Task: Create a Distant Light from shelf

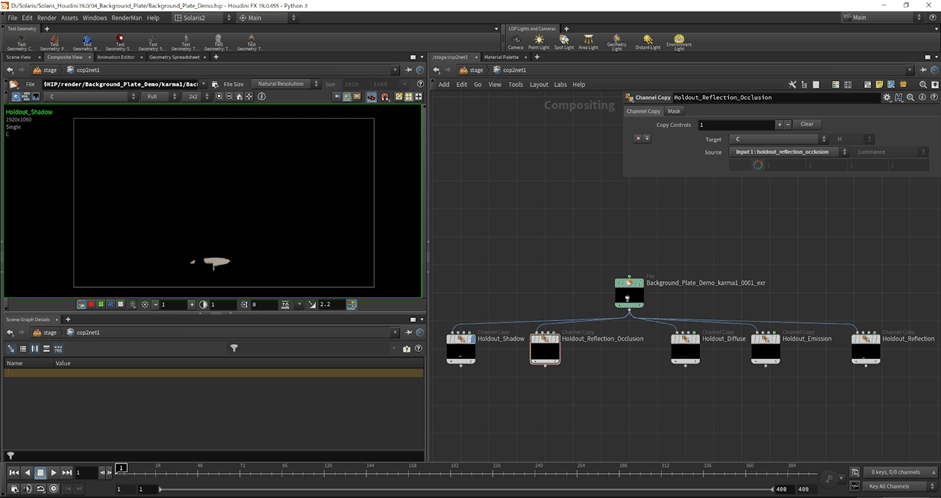Action: point(648,42)
